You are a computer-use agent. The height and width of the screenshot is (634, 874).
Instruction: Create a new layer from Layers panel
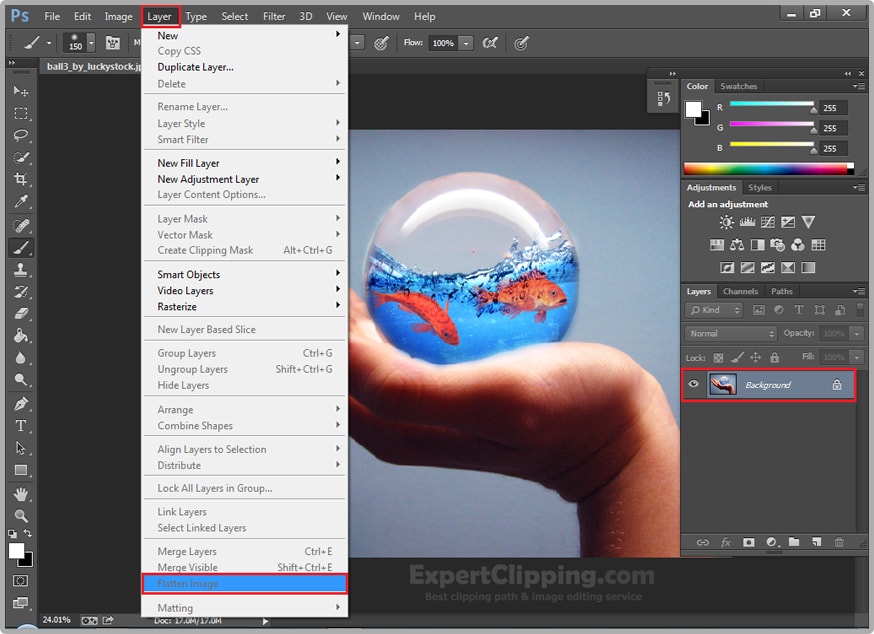816,542
